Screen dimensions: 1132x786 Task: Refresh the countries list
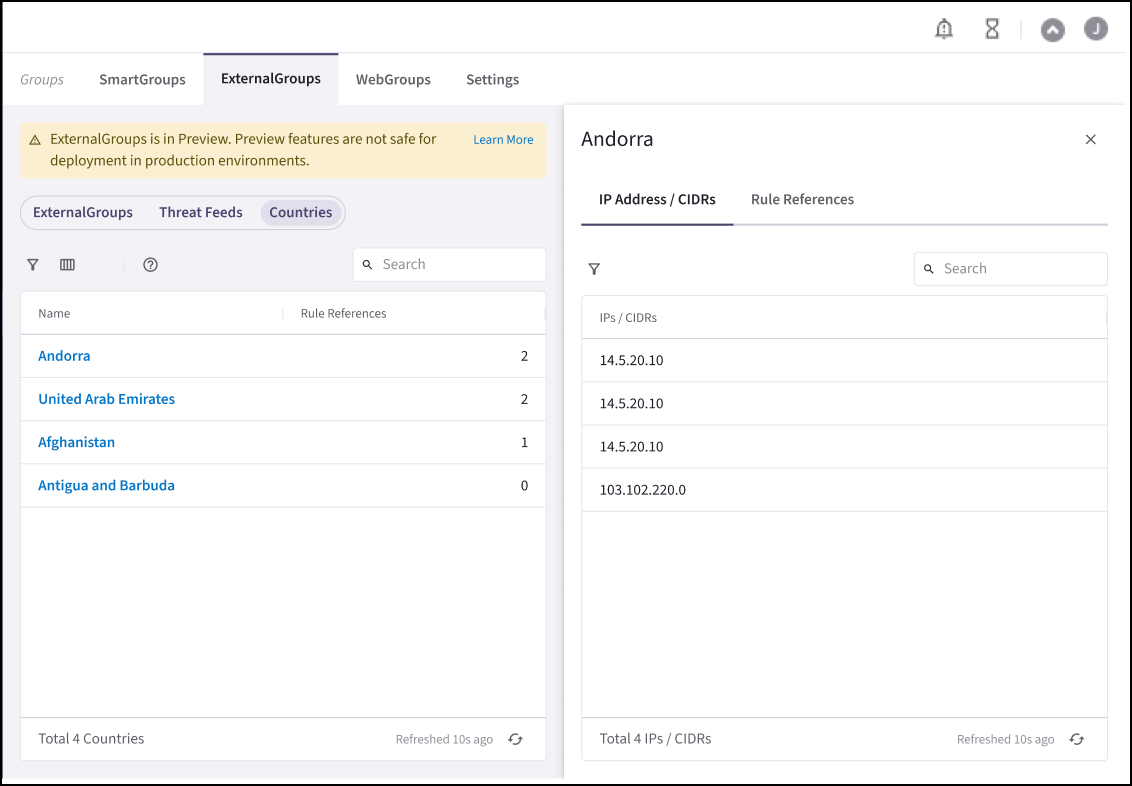[x=515, y=739]
